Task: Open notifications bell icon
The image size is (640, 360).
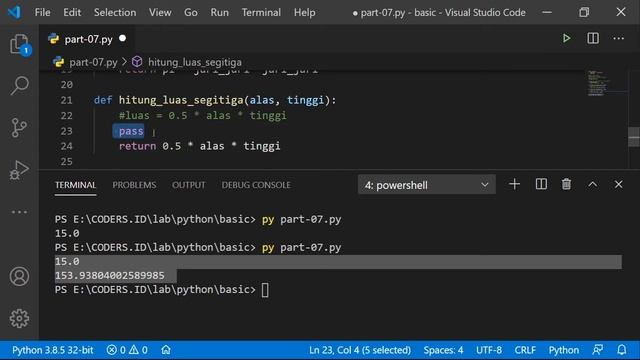Action: [x=622, y=350]
